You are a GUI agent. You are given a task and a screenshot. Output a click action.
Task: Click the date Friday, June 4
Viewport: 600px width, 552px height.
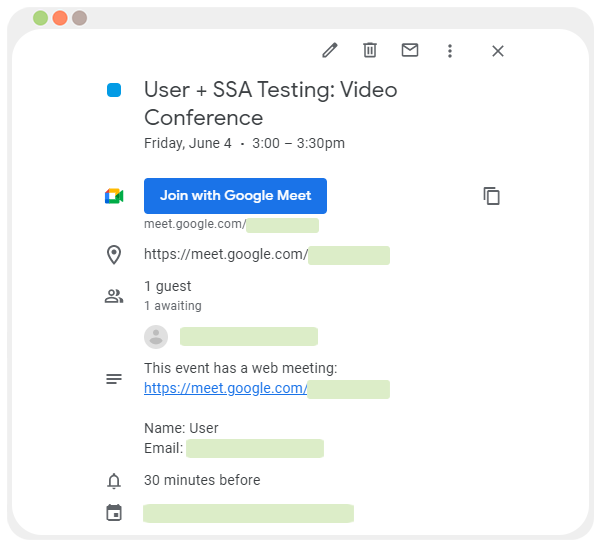[x=188, y=143]
